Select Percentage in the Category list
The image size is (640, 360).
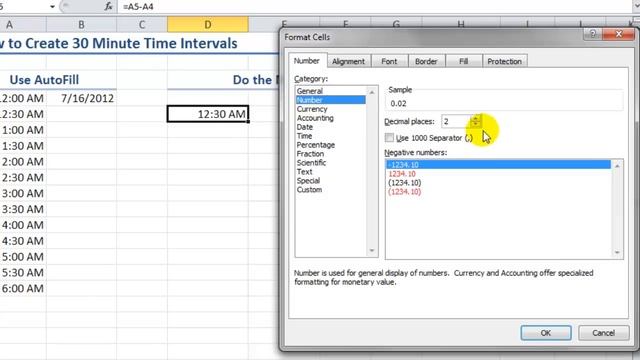click(x=331, y=145)
